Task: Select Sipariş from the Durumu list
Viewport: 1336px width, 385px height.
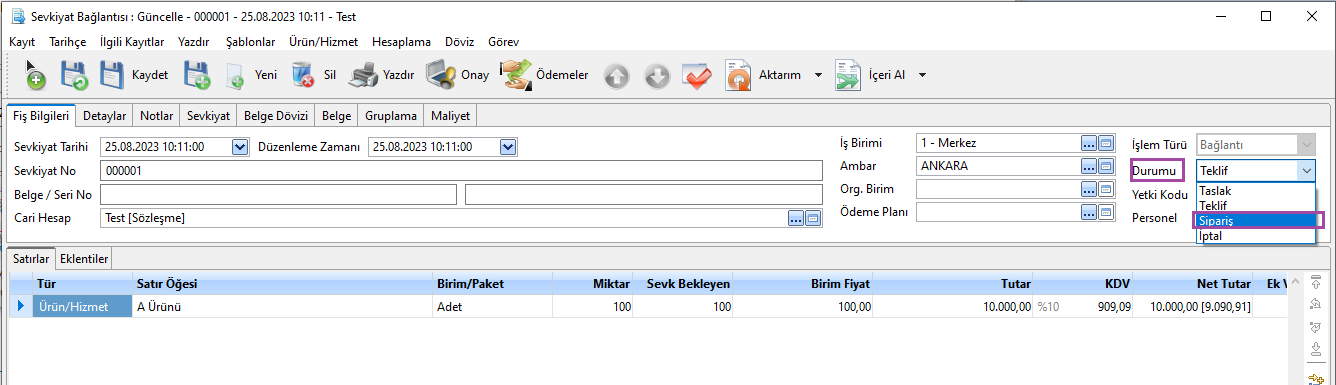Action: point(1256,220)
